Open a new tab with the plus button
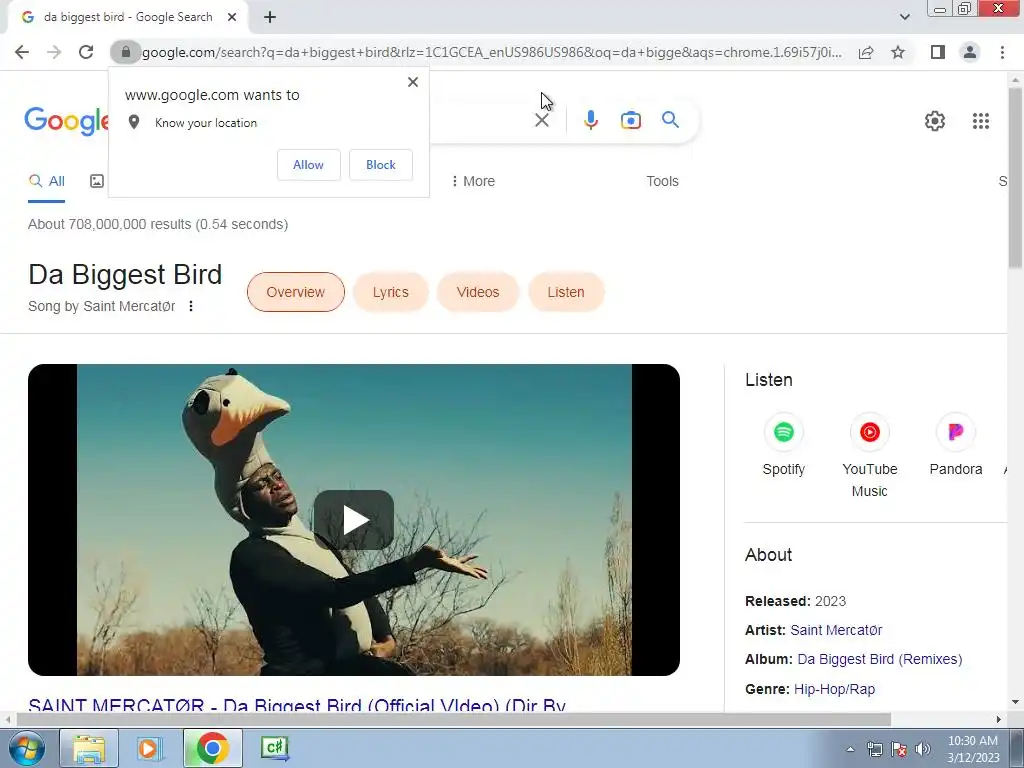 270,17
